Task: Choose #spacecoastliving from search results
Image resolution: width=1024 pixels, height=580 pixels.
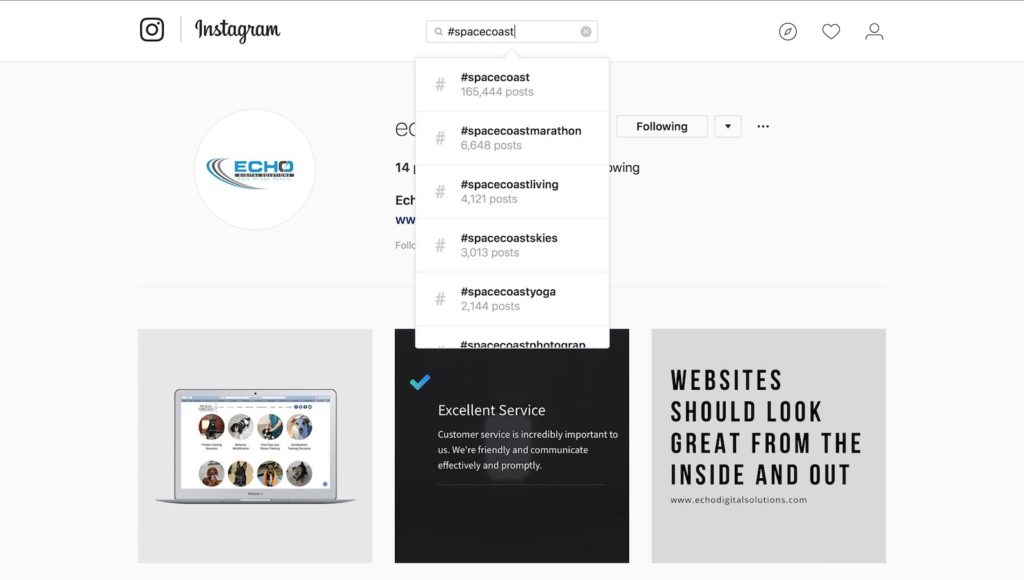Action: coord(512,191)
